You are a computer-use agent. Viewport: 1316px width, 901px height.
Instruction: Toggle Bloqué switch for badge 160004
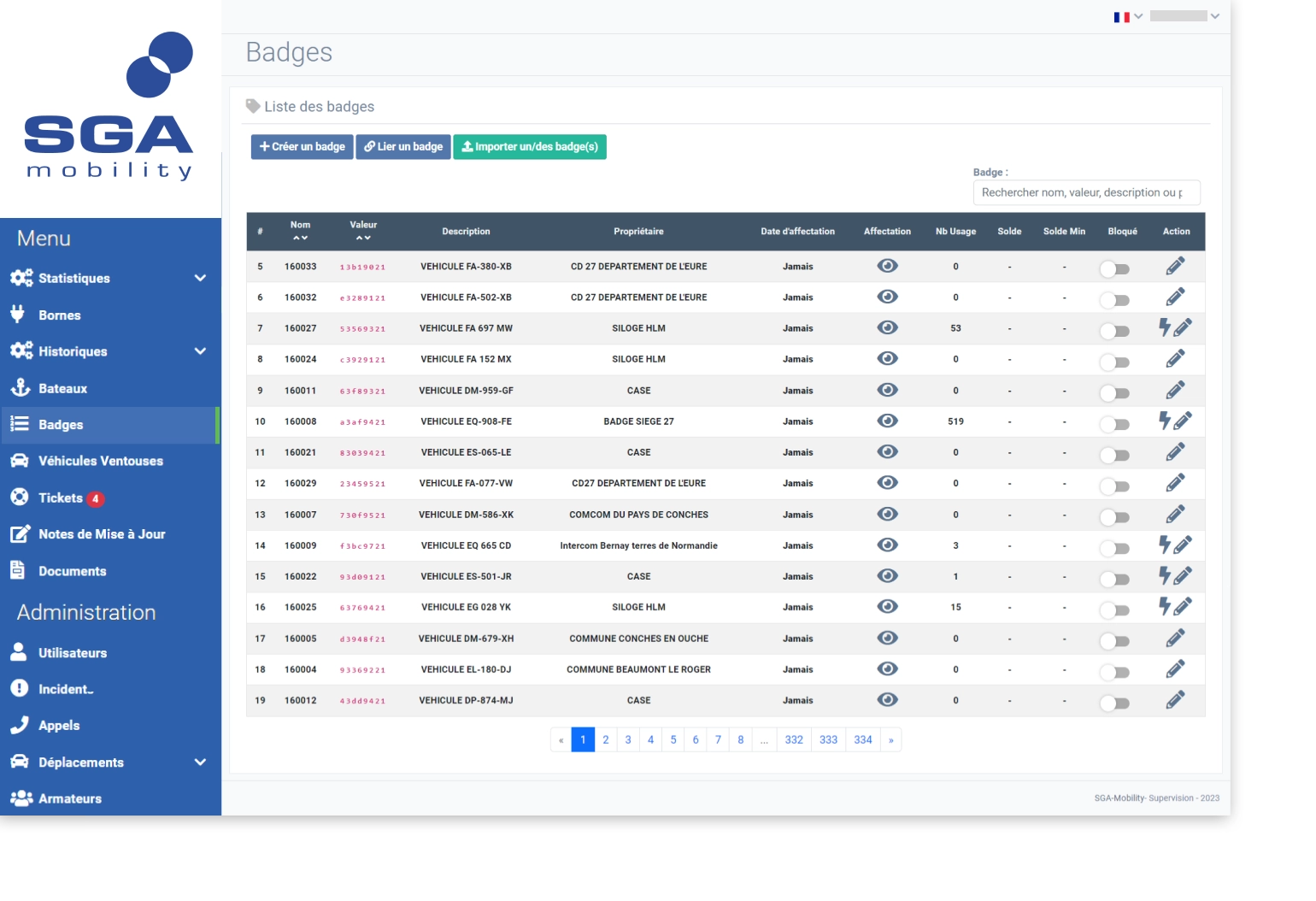[x=1114, y=672]
